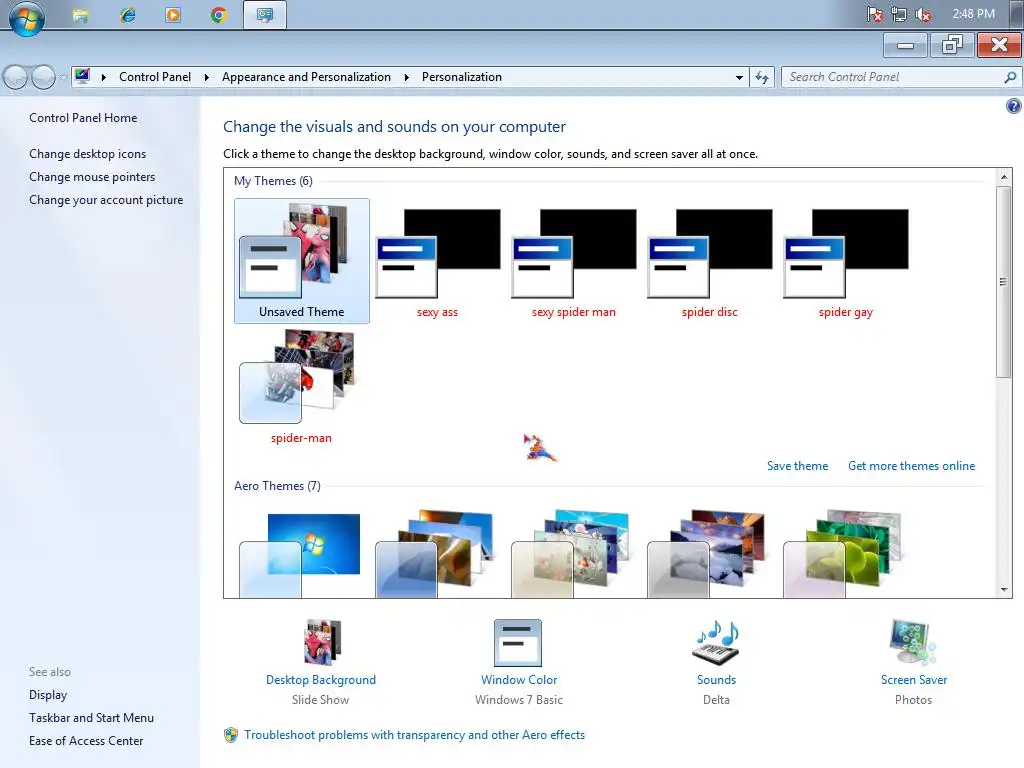Image resolution: width=1024 pixels, height=768 pixels.
Task: Go to Control Panel breadcrumb
Action: [155, 77]
